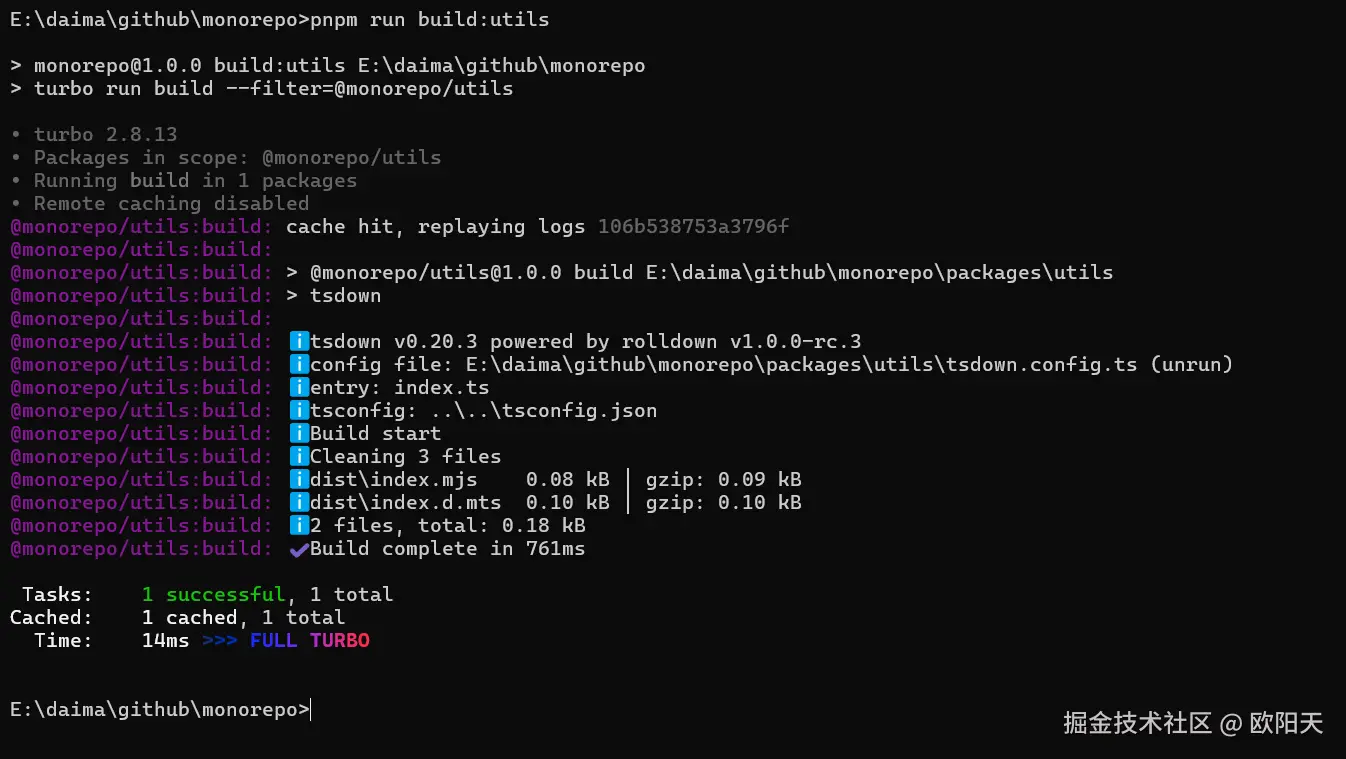
Task: Click info icon before config file path
Action: pyautogui.click(x=298, y=365)
